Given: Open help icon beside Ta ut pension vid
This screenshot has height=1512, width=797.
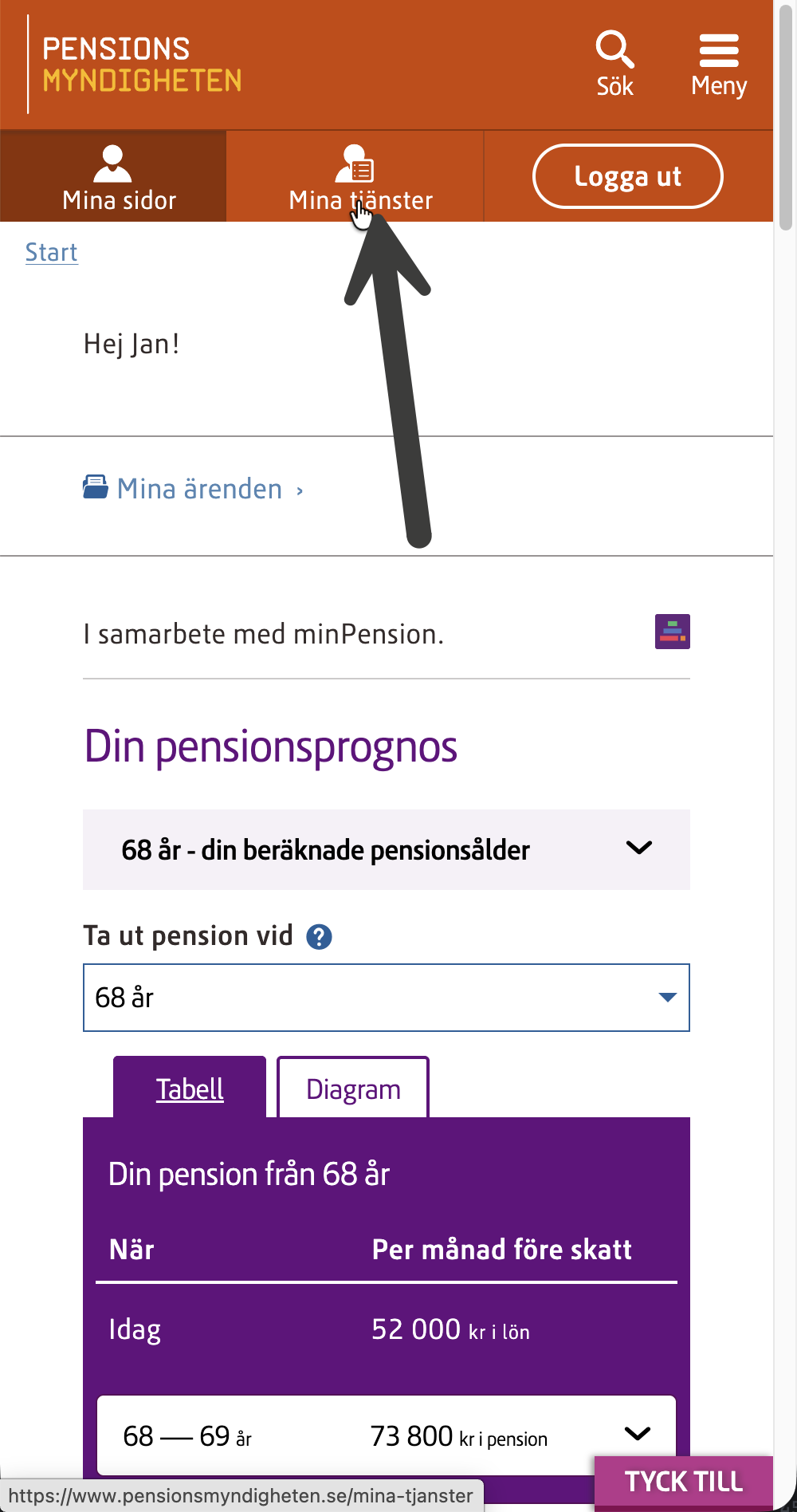Looking at the screenshot, I should tap(319, 936).
